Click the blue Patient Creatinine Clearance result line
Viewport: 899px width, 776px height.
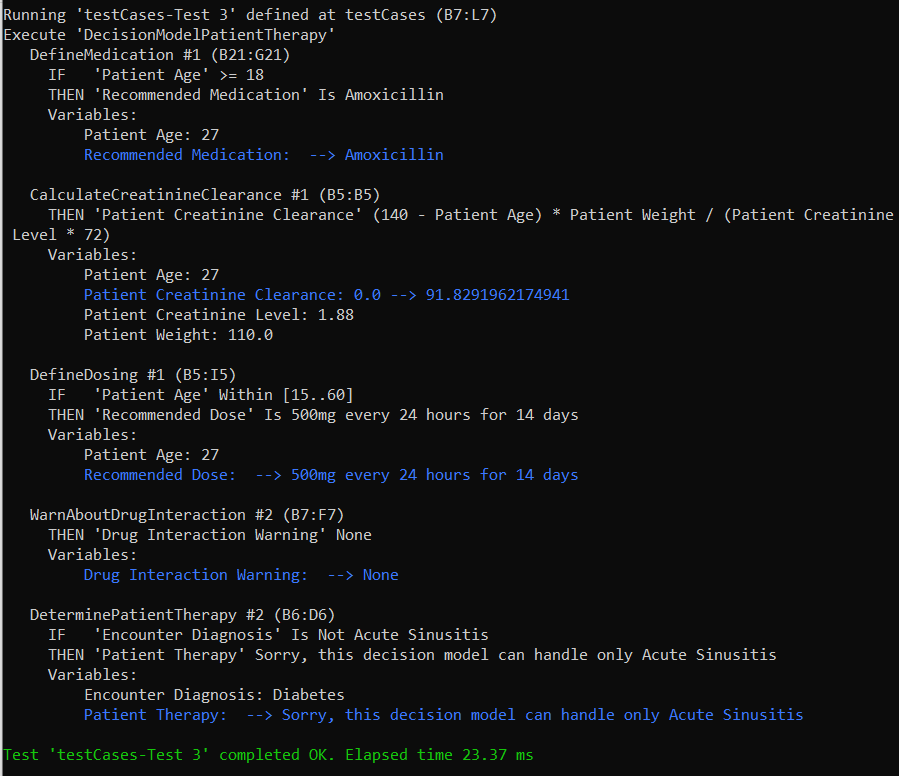pyautogui.click(x=327, y=295)
